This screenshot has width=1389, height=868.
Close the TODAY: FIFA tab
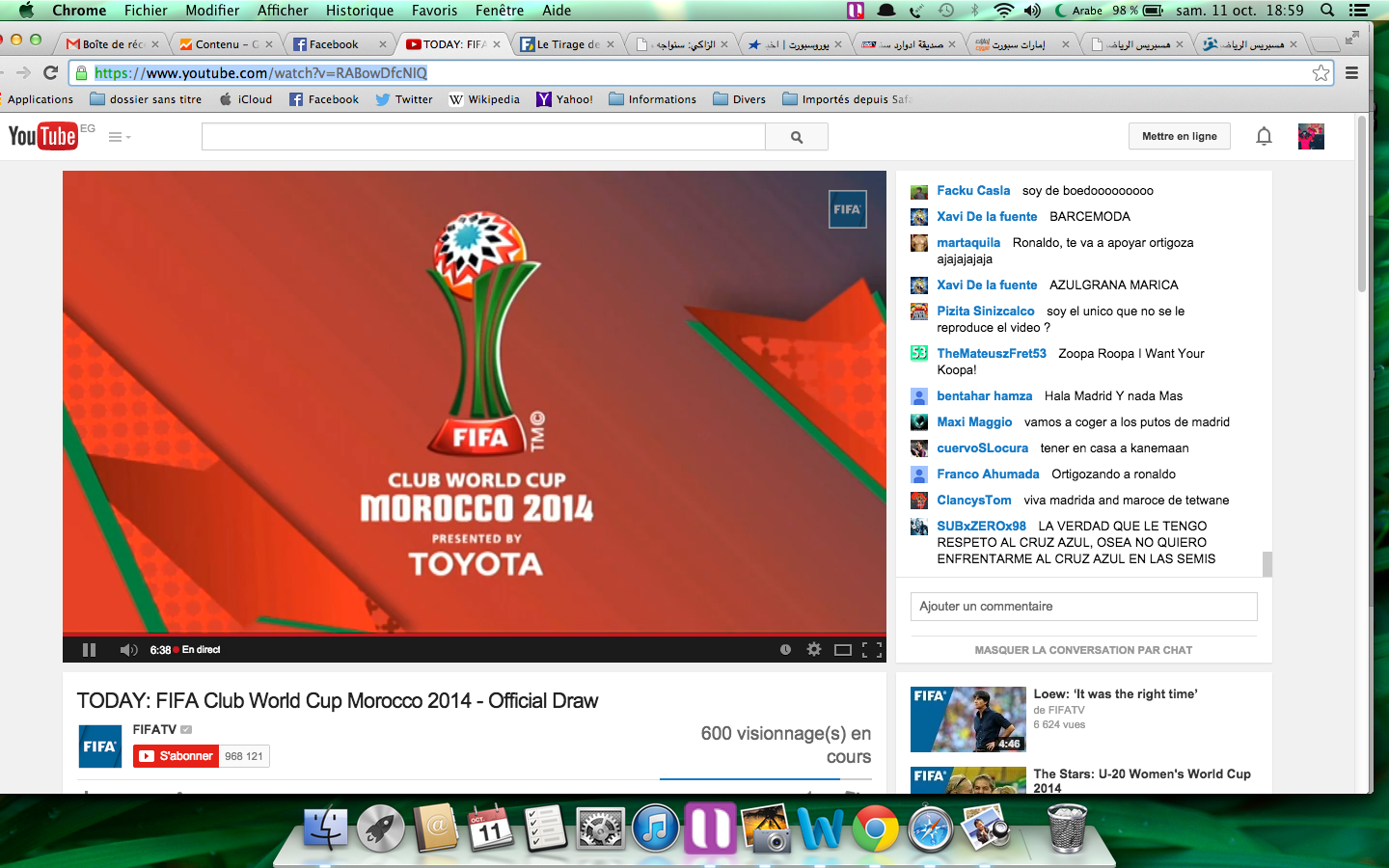(x=497, y=44)
